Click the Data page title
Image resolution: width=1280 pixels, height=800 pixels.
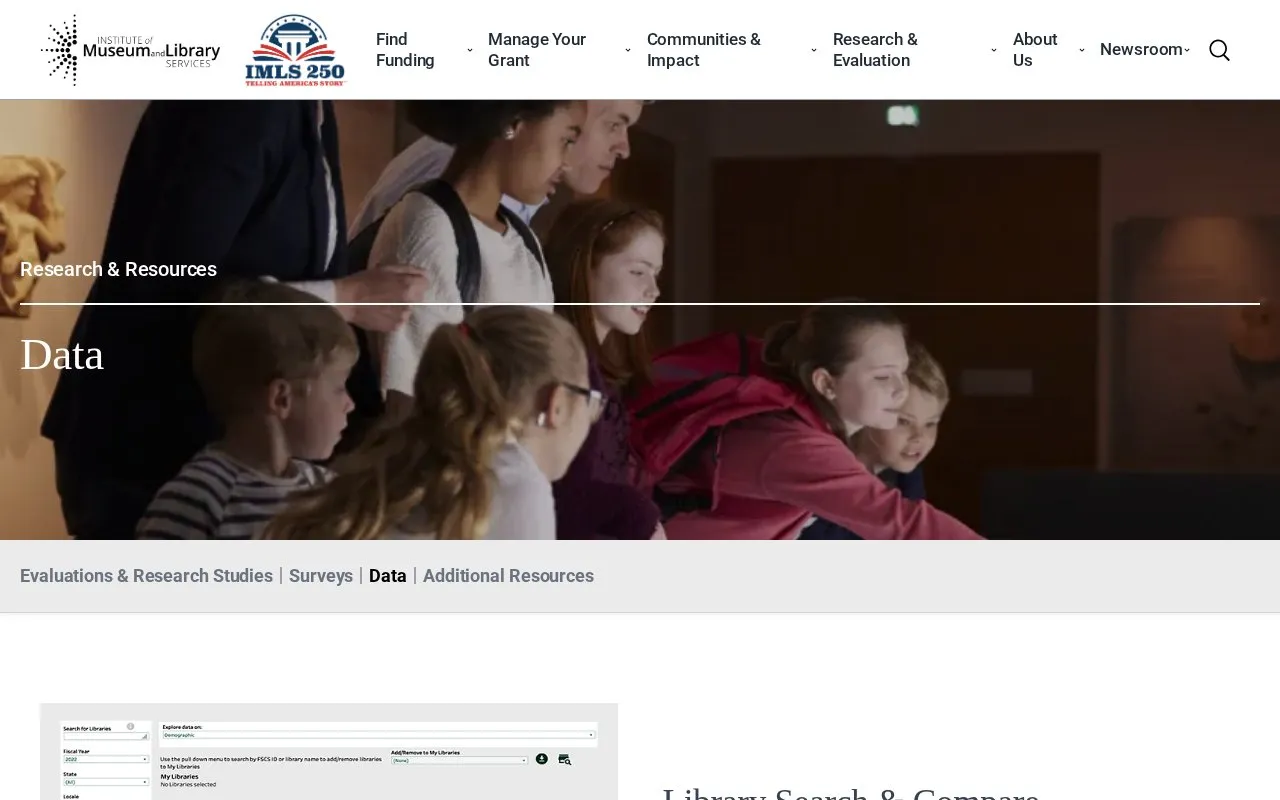click(62, 355)
